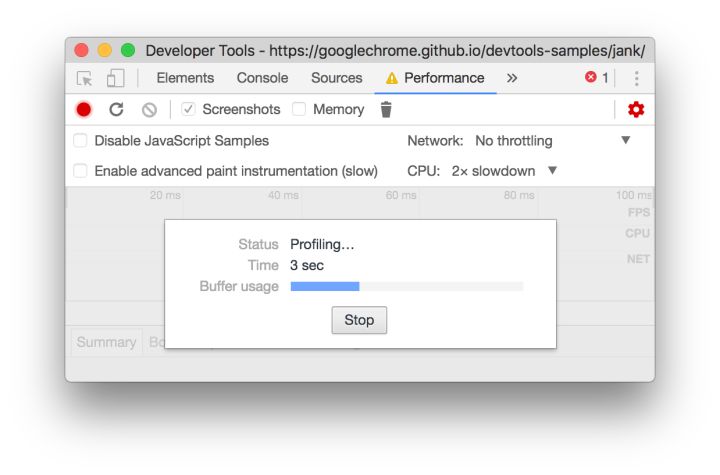Switch to the Sources tab
The height and width of the screenshot is (475, 720).
click(337, 78)
